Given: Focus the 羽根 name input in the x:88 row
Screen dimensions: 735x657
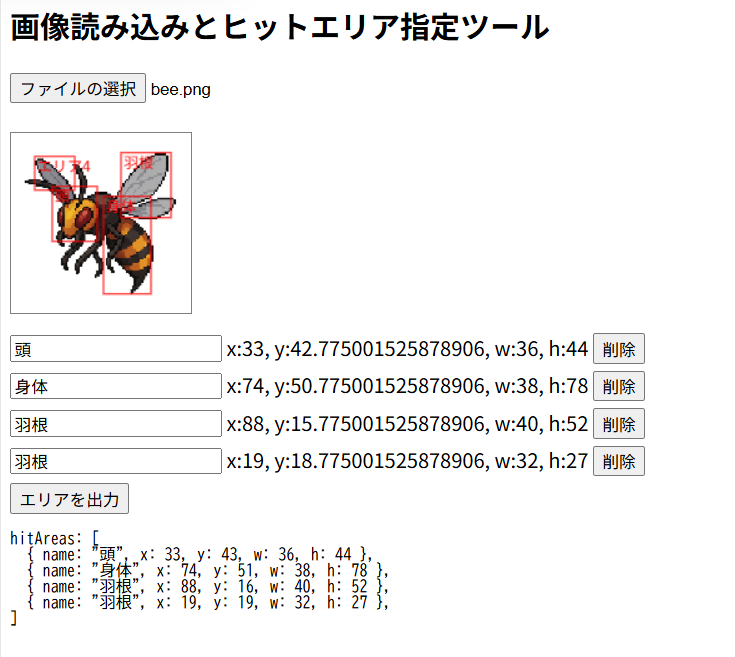Looking at the screenshot, I should [x=115, y=424].
